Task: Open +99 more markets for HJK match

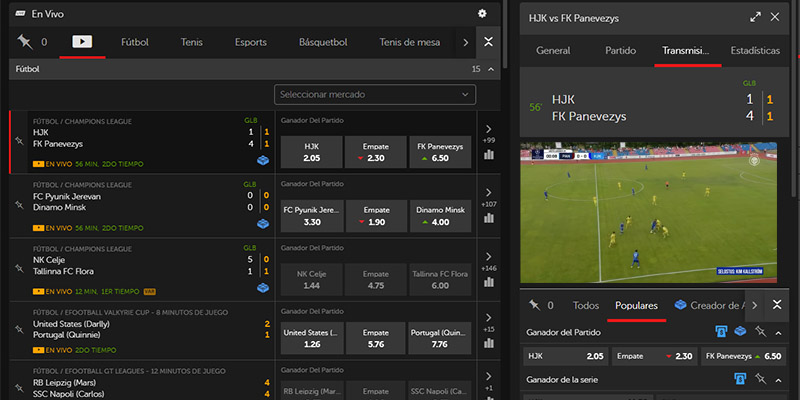Action: click(488, 134)
